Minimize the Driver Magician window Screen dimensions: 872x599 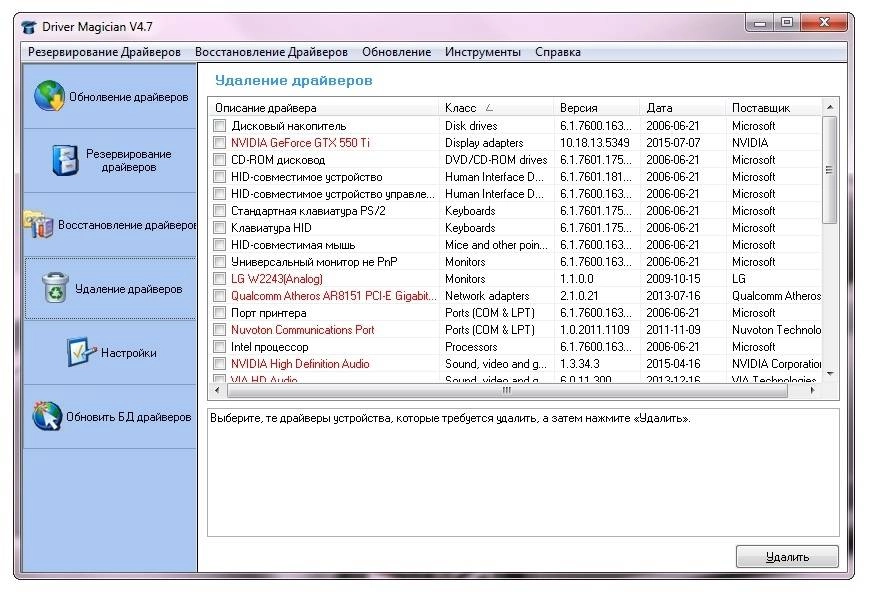[760, 23]
